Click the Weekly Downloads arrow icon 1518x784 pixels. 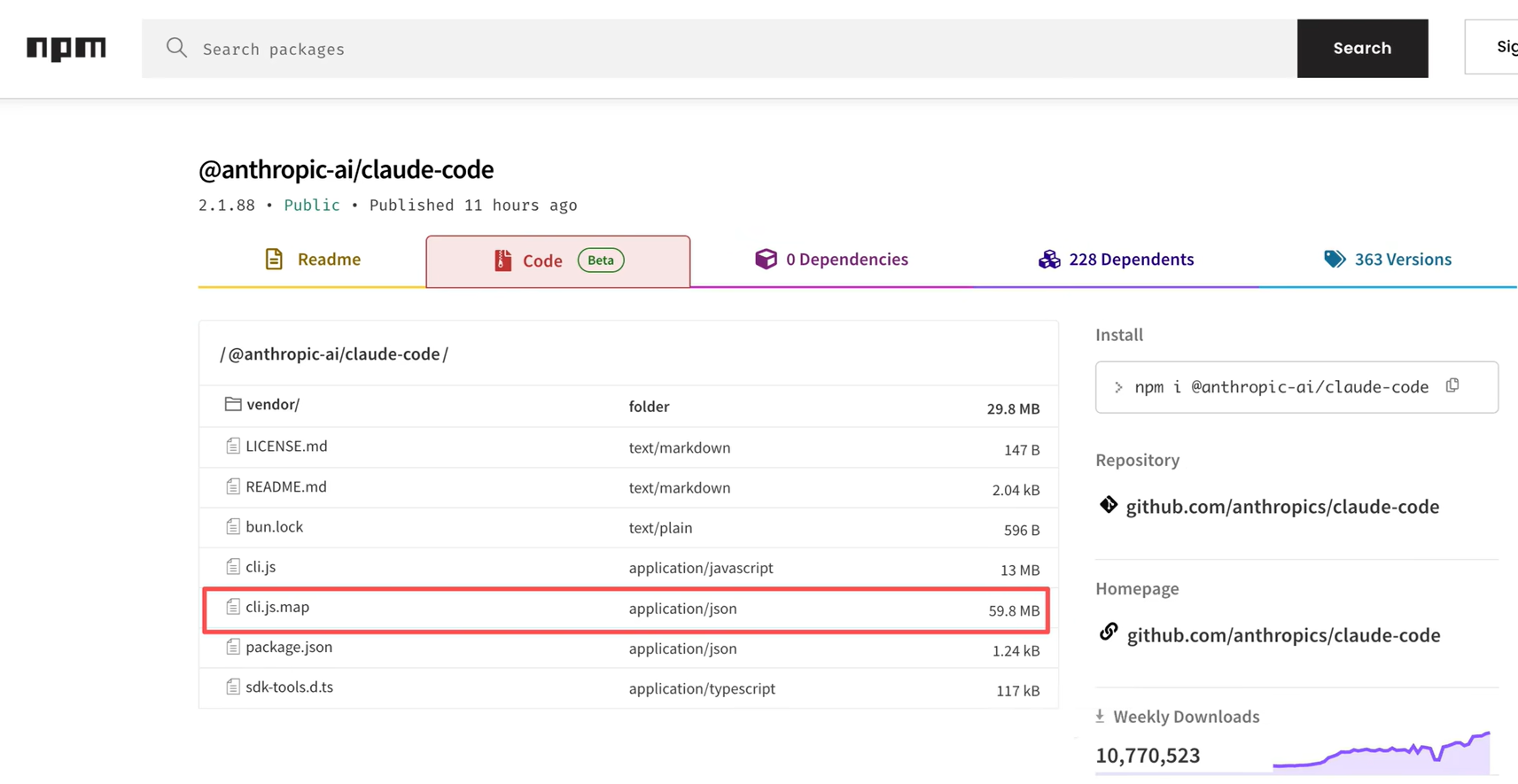click(1100, 716)
